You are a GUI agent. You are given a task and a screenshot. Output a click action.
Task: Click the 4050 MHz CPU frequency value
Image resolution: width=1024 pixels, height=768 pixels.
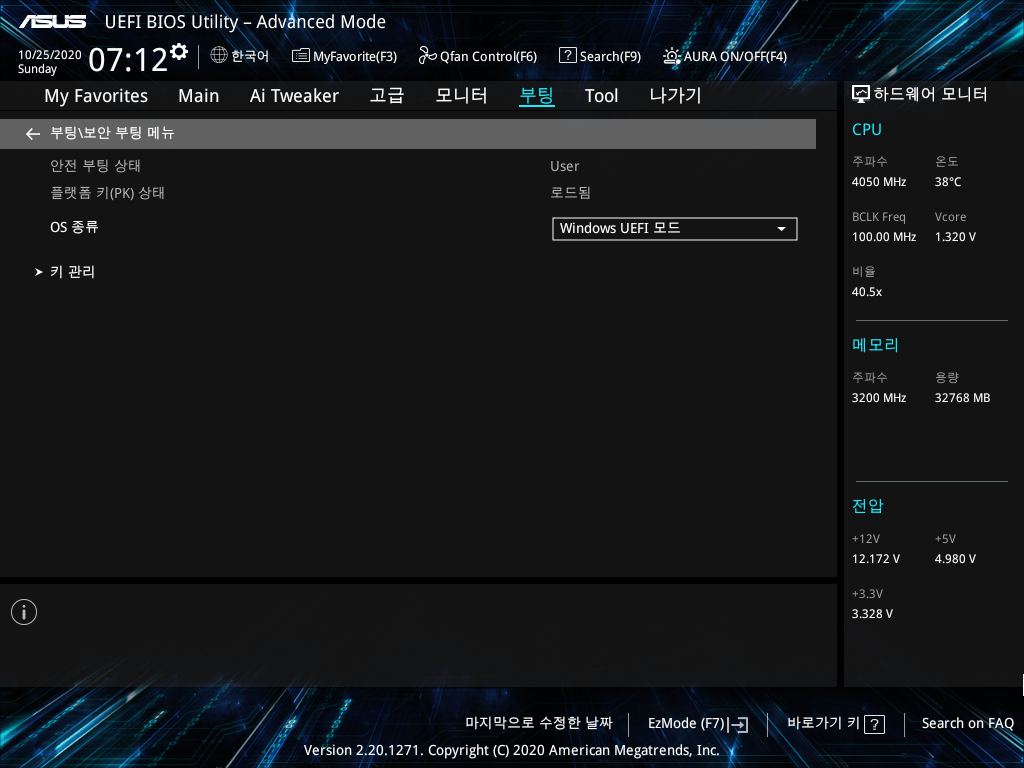pos(878,182)
